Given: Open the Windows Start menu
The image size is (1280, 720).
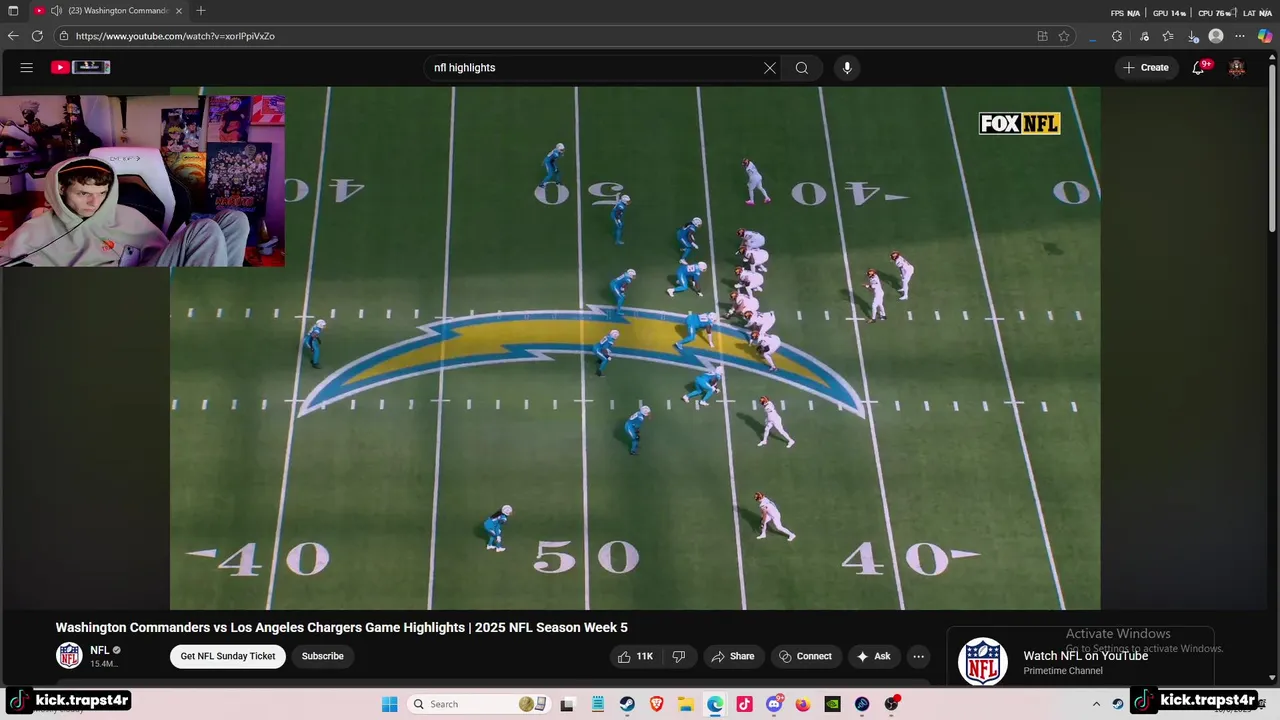Looking at the screenshot, I should 390,704.
